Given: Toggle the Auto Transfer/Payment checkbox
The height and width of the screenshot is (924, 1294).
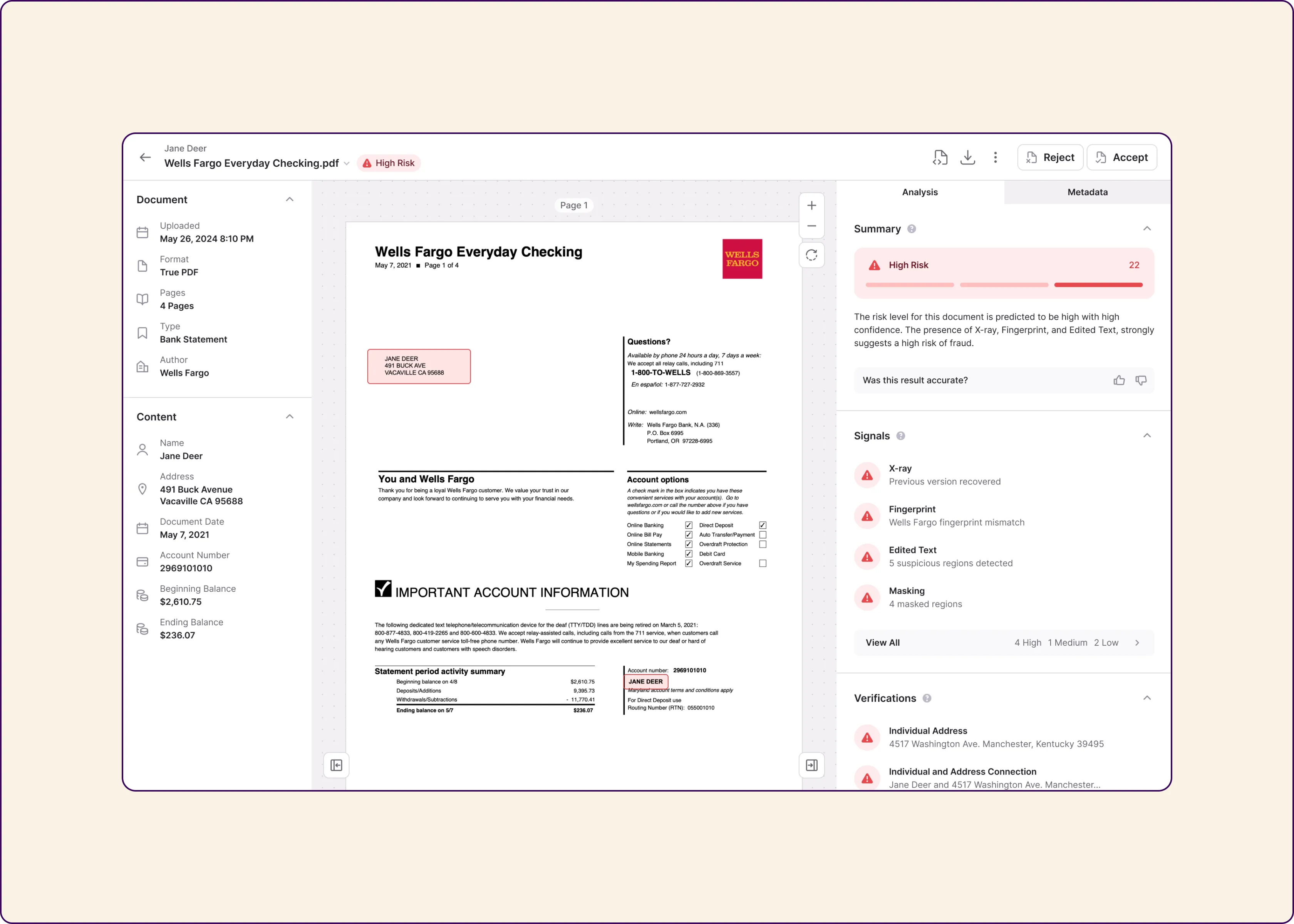Looking at the screenshot, I should 763,535.
